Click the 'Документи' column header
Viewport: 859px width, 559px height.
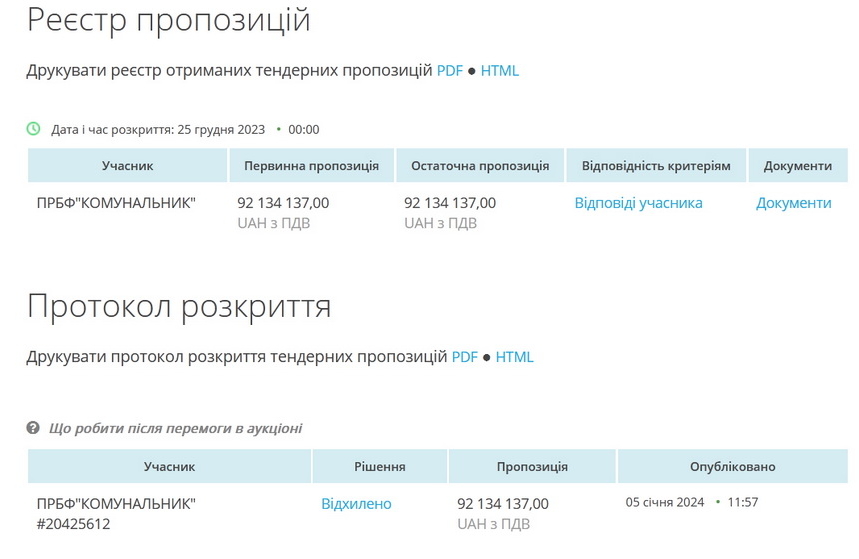(797, 166)
